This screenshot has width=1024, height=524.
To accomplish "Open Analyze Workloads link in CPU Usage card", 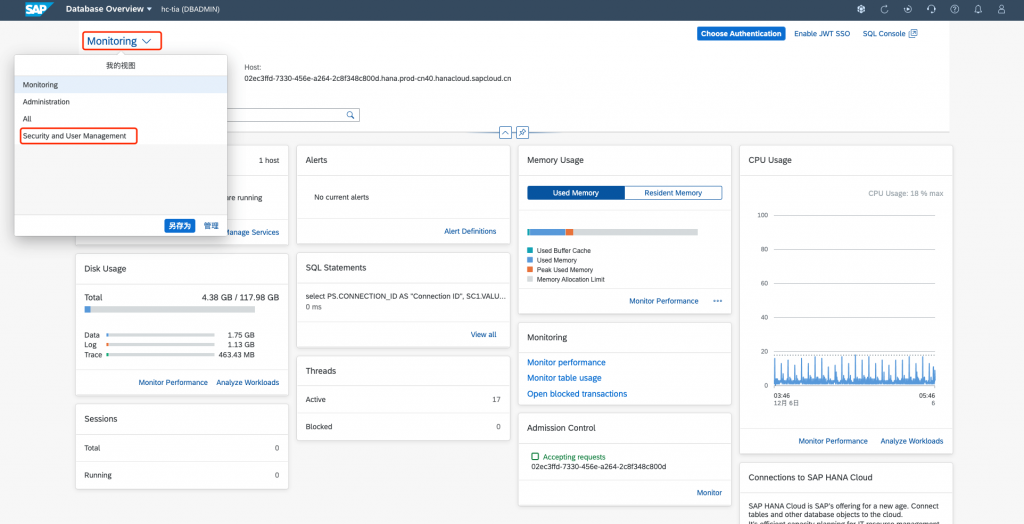I will click(x=912, y=441).
